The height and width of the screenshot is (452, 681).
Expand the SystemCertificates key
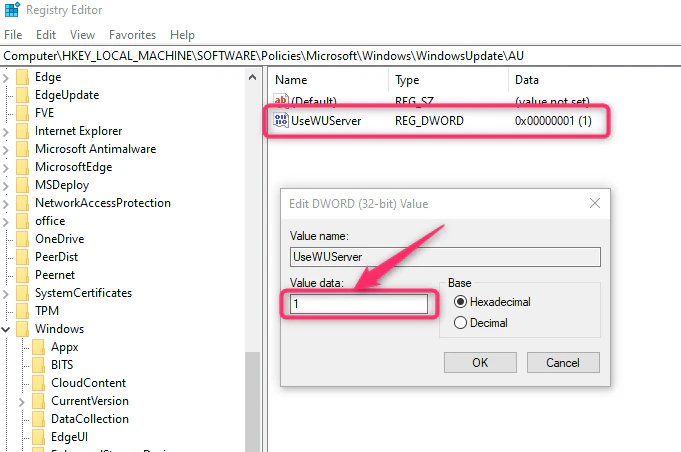(x=6, y=294)
